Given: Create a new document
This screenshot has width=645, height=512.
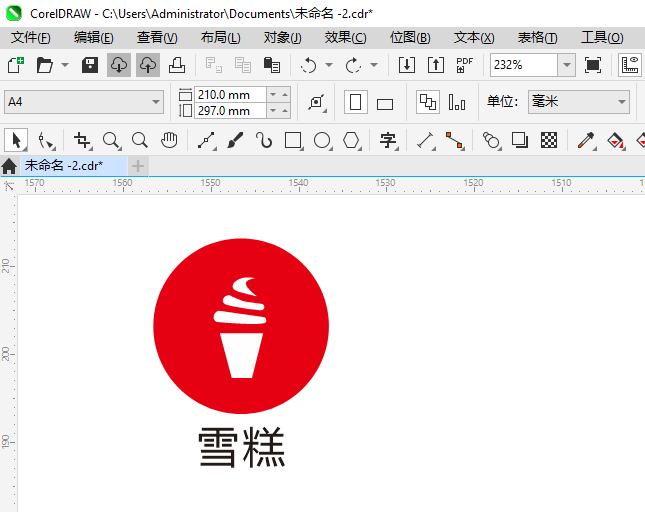Looking at the screenshot, I should pyautogui.click(x=16, y=65).
